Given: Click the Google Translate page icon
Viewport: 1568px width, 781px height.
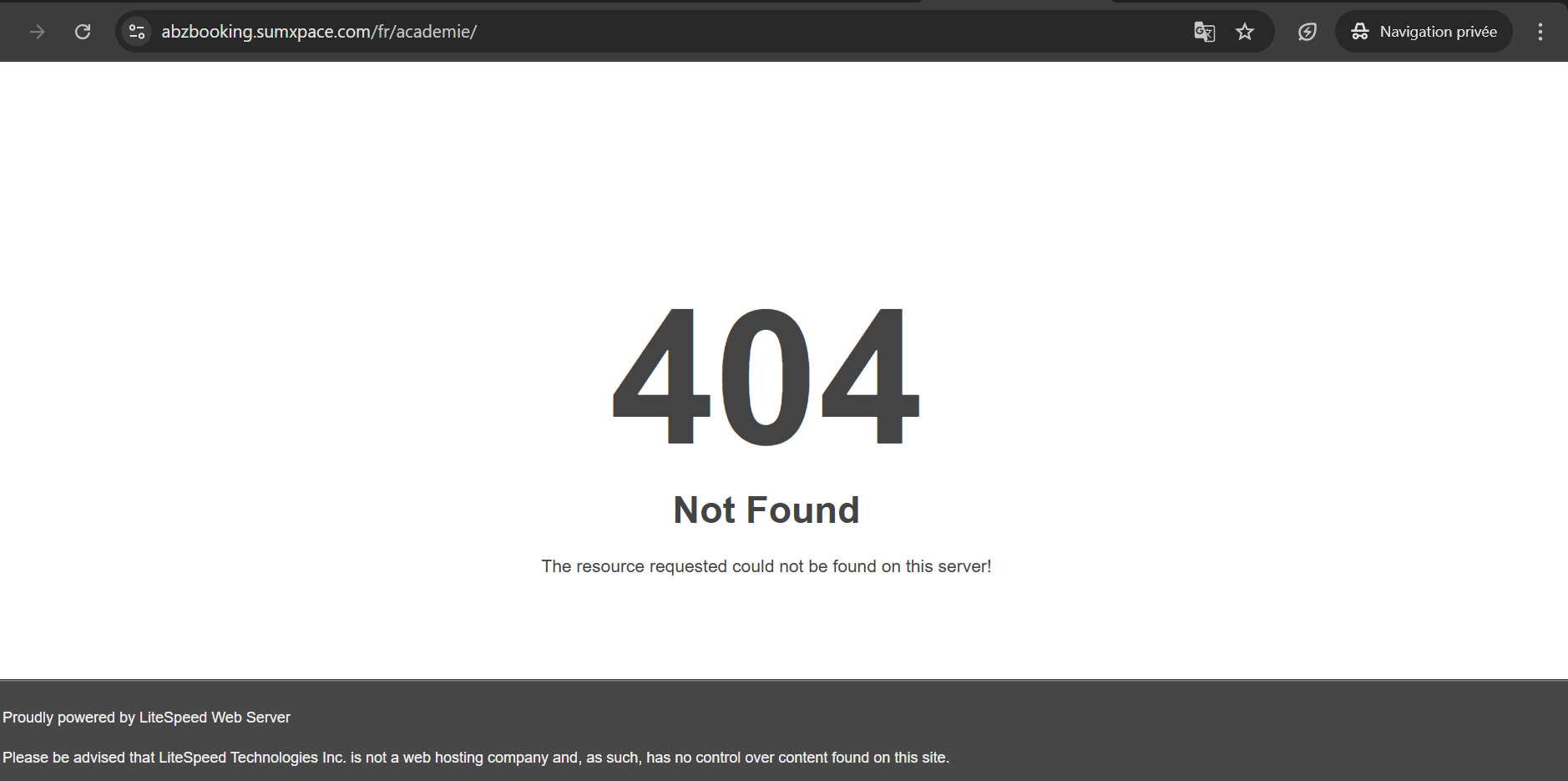Looking at the screenshot, I should [x=1204, y=32].
